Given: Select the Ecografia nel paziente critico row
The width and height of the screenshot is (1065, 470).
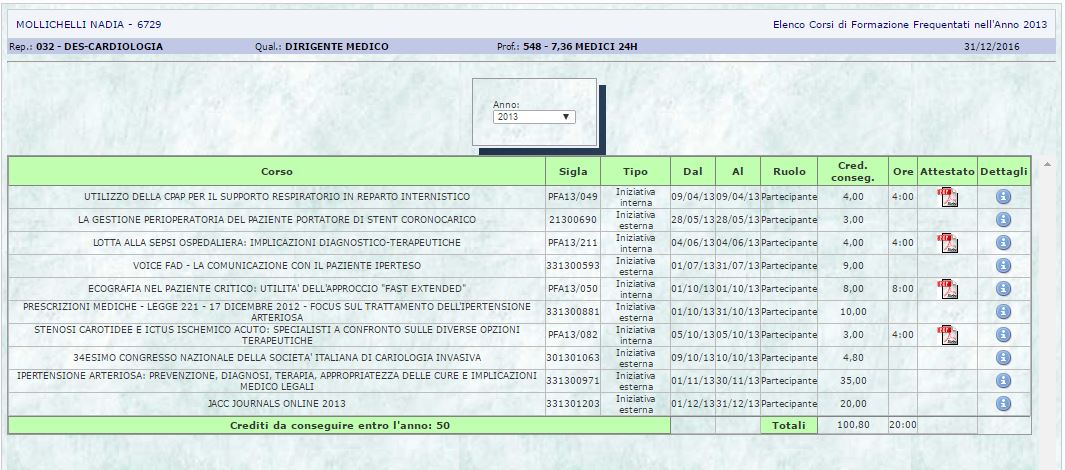Looking at the screenshot, I should tap(277, 289).
